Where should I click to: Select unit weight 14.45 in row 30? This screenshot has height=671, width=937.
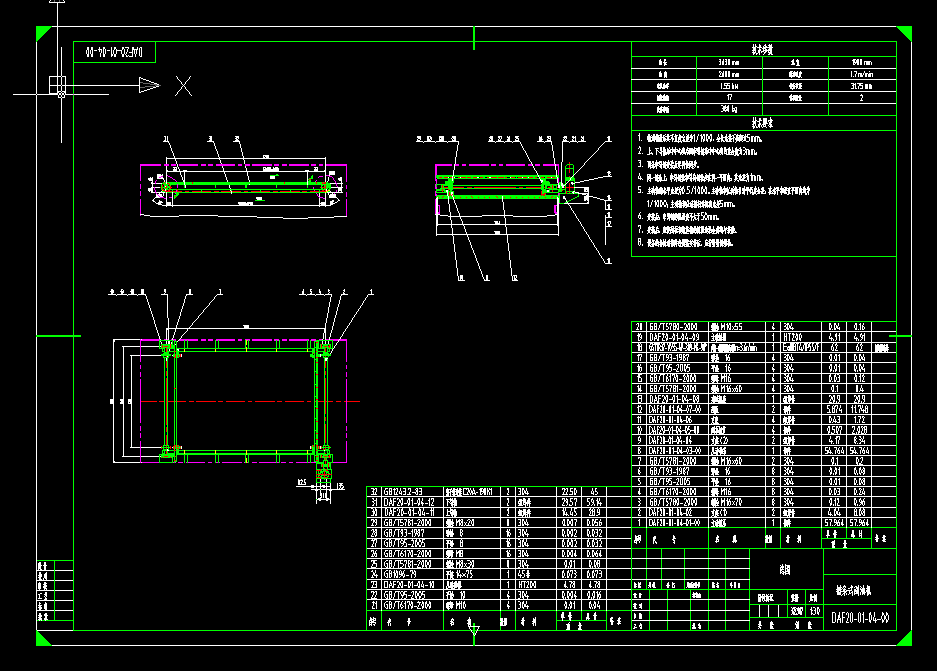[x=569, y=513]
